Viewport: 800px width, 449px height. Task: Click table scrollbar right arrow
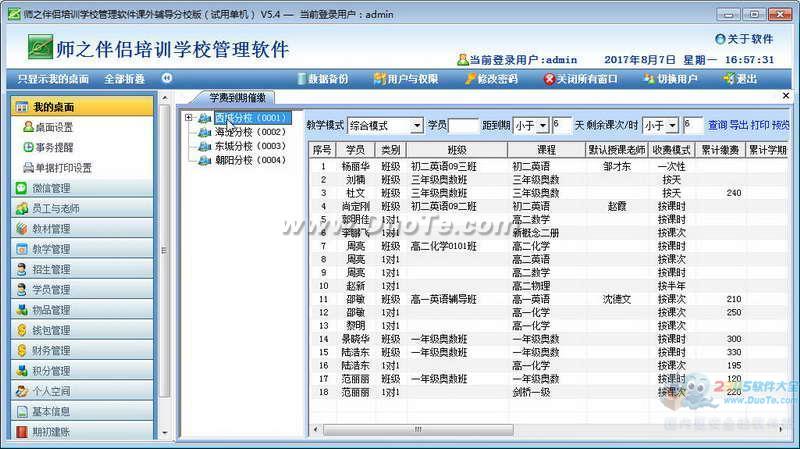coord(781,430)
